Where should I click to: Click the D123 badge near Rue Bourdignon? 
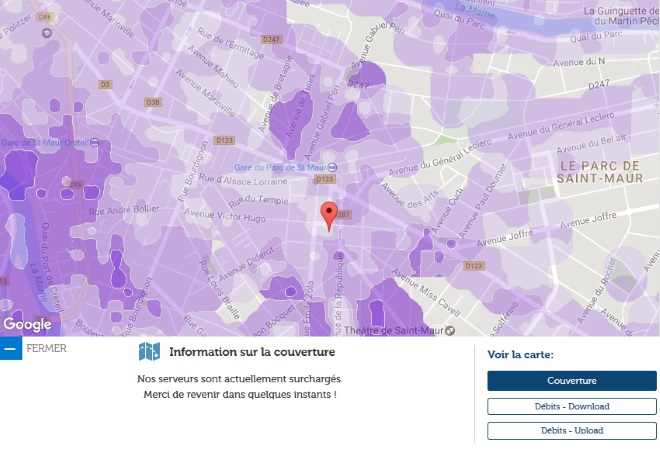point(224,140)
